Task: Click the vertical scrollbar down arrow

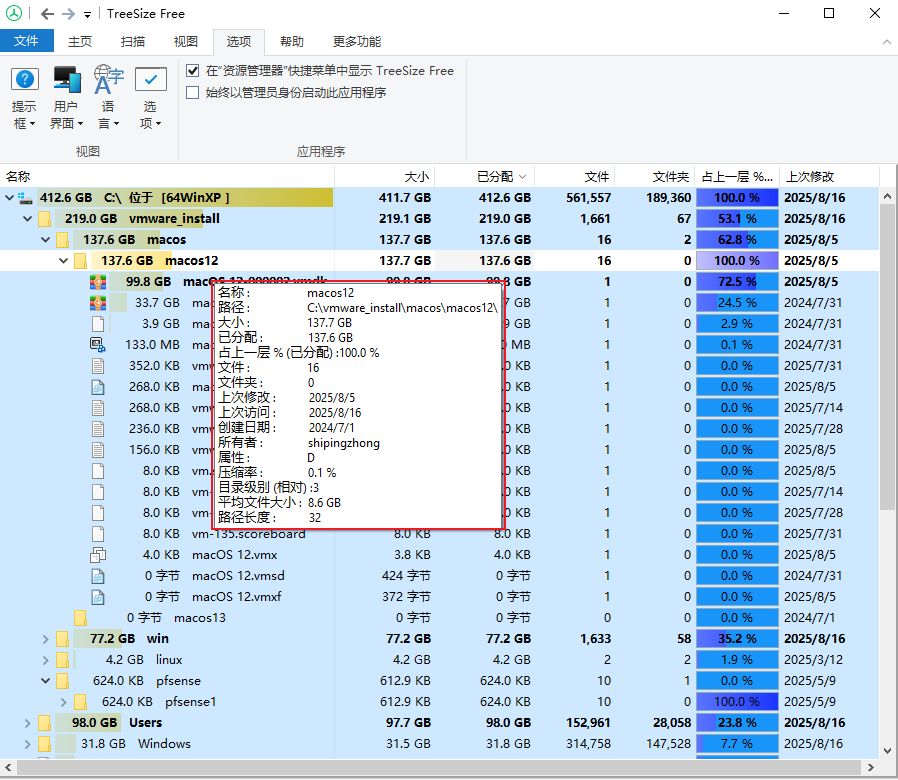Action: [x=887, y=750]
